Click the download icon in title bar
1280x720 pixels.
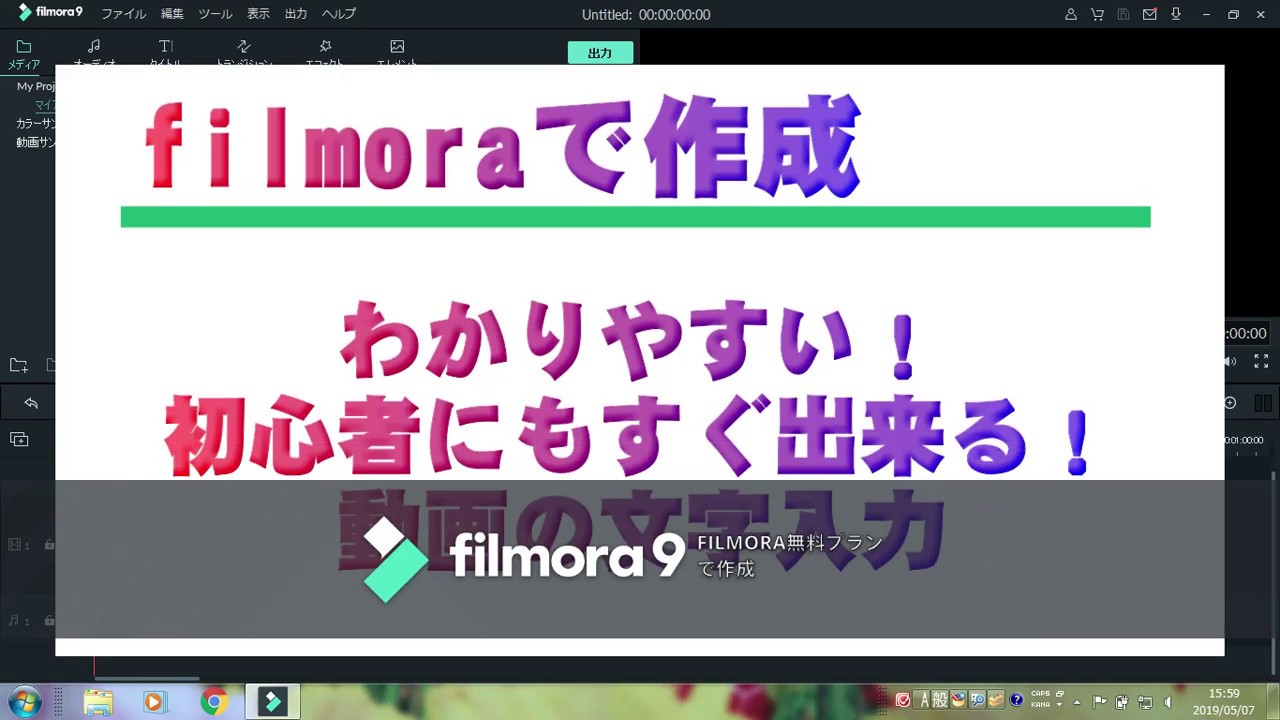point(1176,14)
